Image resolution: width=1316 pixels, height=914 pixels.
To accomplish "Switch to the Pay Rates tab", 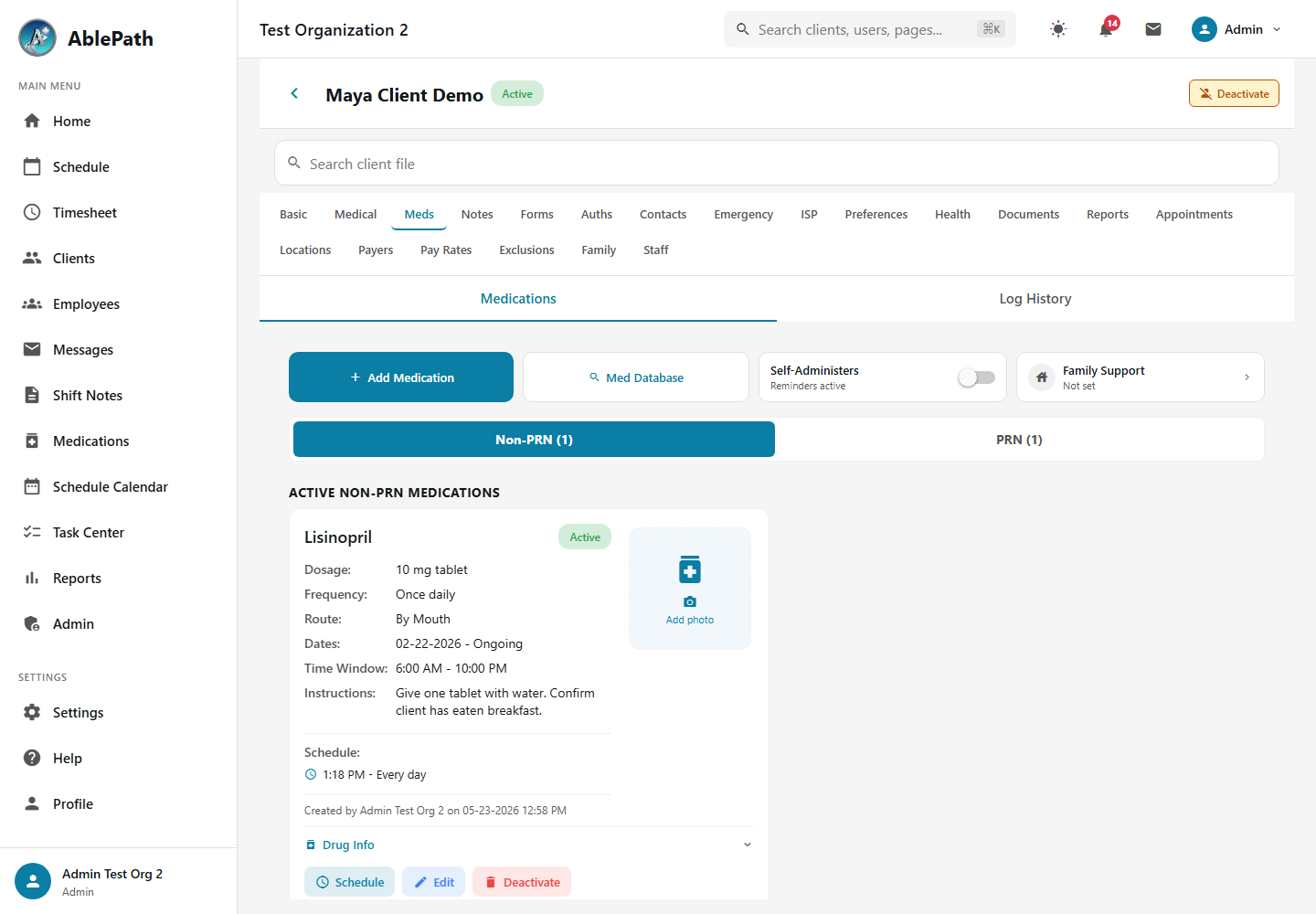I will point(446,250).
